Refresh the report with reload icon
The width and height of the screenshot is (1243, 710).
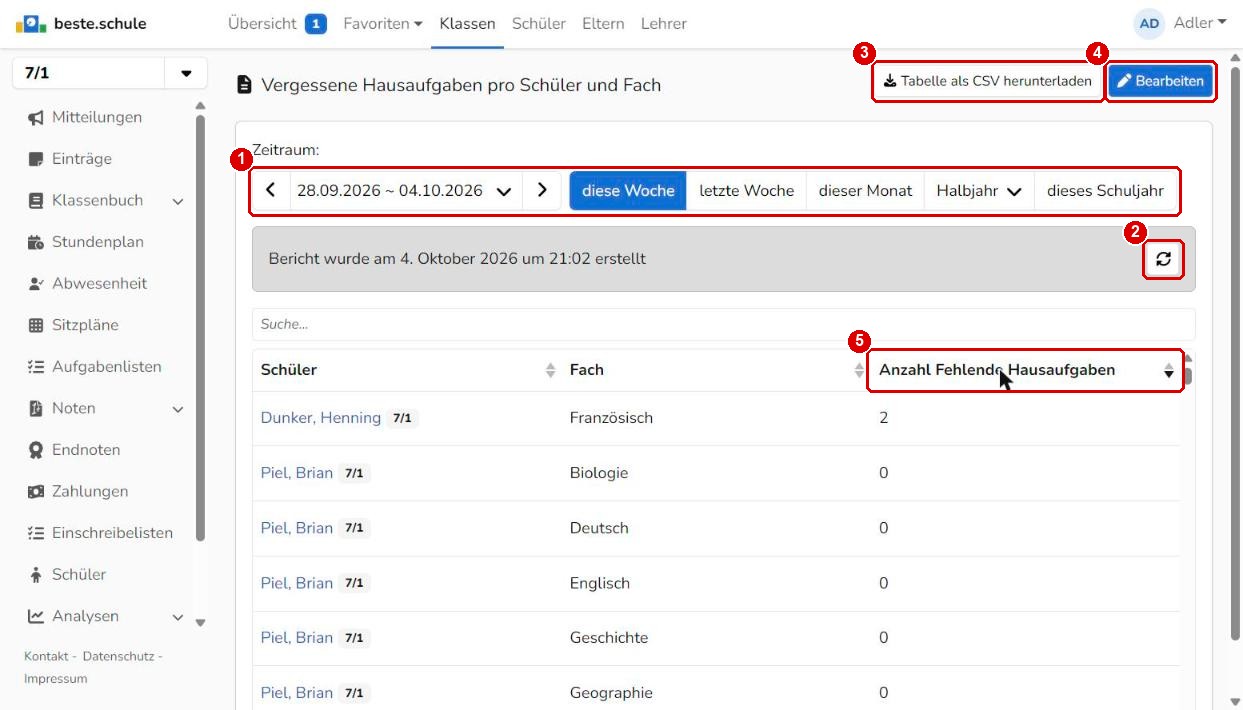(1163, 259)
